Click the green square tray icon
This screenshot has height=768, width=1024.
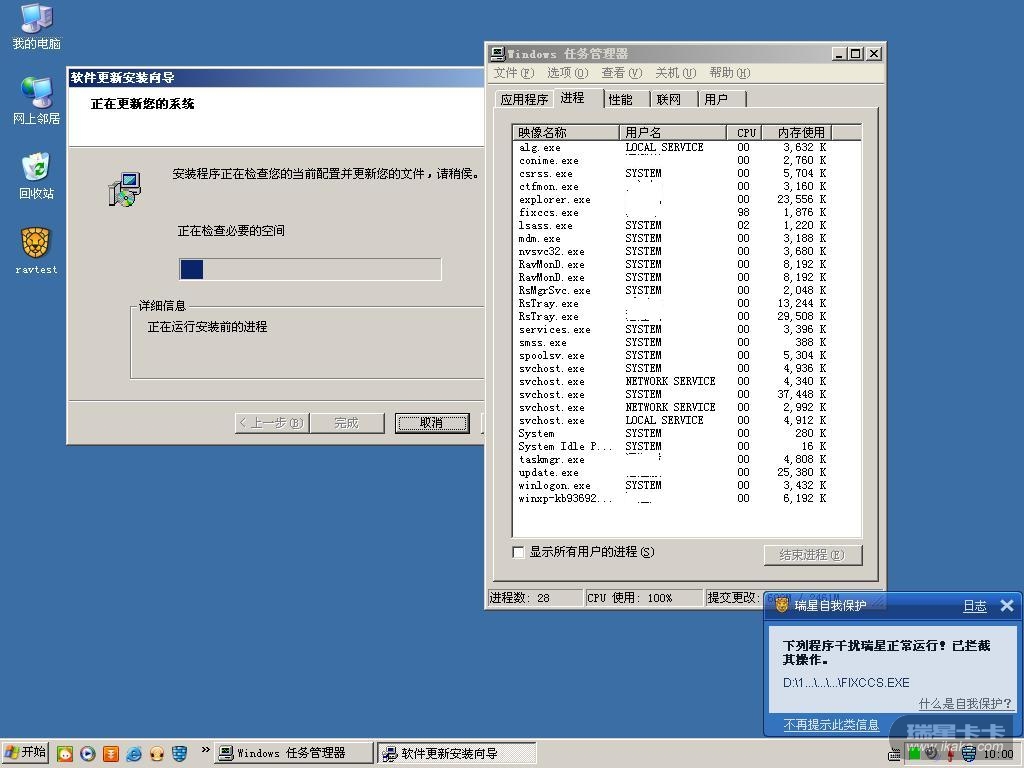click(914, 754)
